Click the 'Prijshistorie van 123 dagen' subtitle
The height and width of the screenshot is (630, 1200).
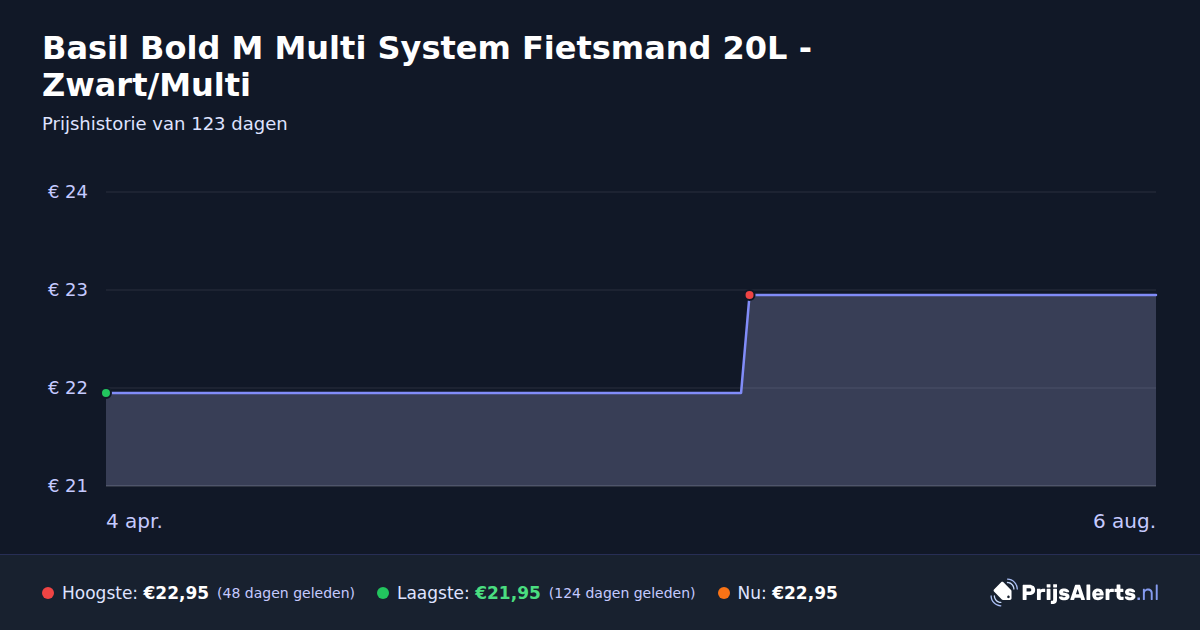point(165,124)
